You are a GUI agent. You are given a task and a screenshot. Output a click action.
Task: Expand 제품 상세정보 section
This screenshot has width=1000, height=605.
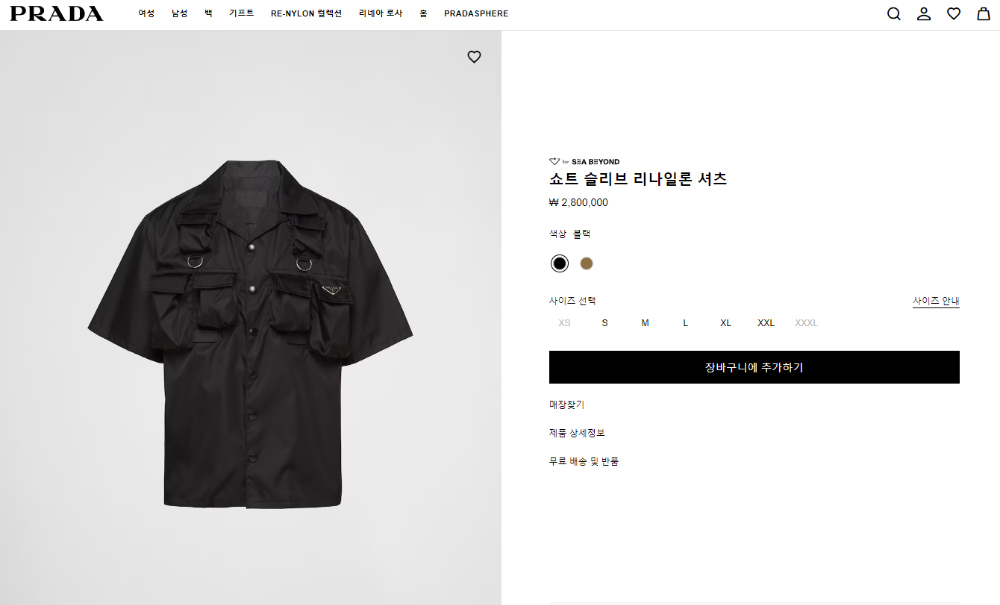pyautogui.click(x=577, y=433)
